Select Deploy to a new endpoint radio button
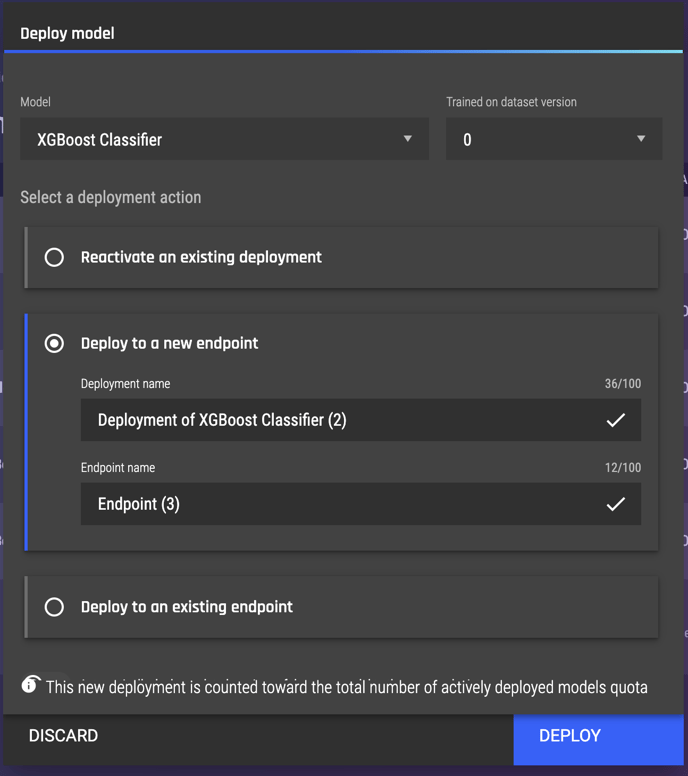This screenshot has width=688, height=776. (54, 343)
